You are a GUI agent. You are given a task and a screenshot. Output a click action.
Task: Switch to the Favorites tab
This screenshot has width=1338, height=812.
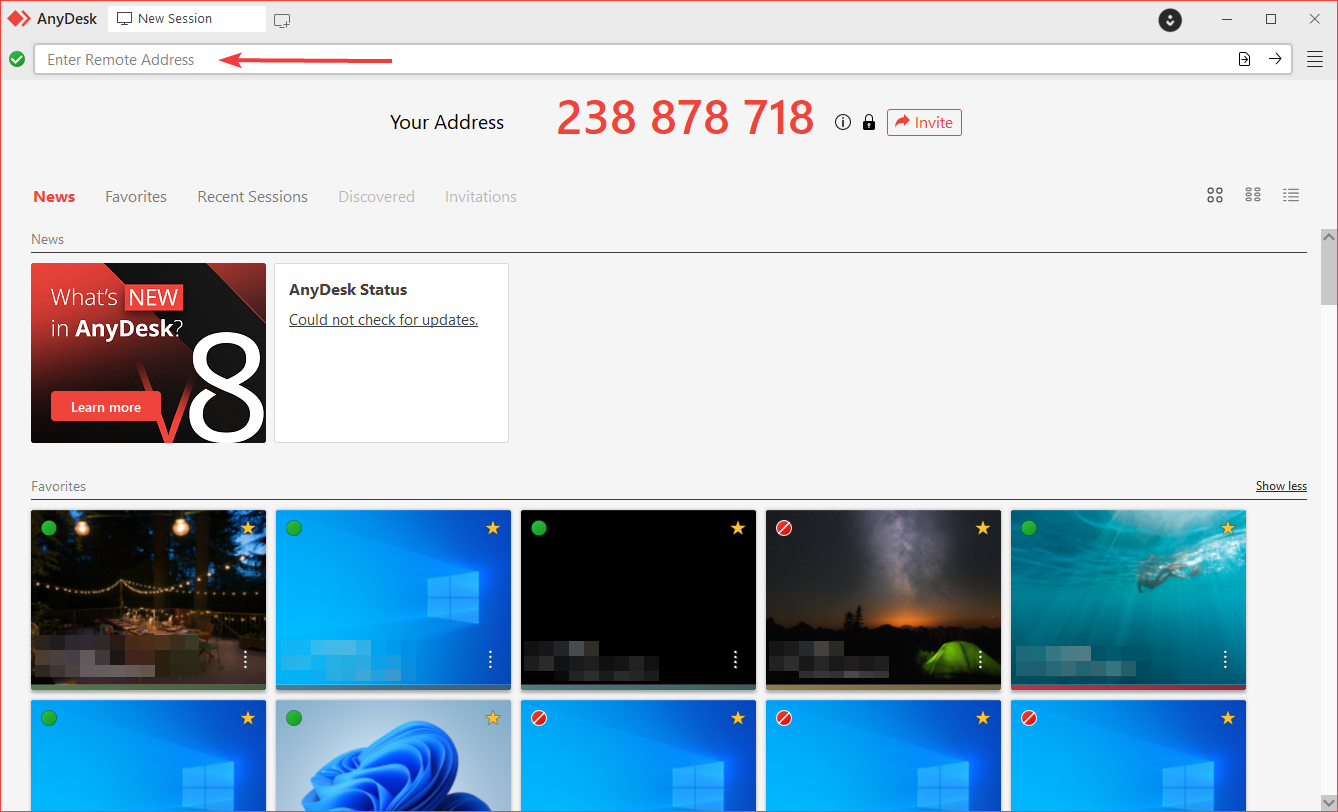click(135, 196)
